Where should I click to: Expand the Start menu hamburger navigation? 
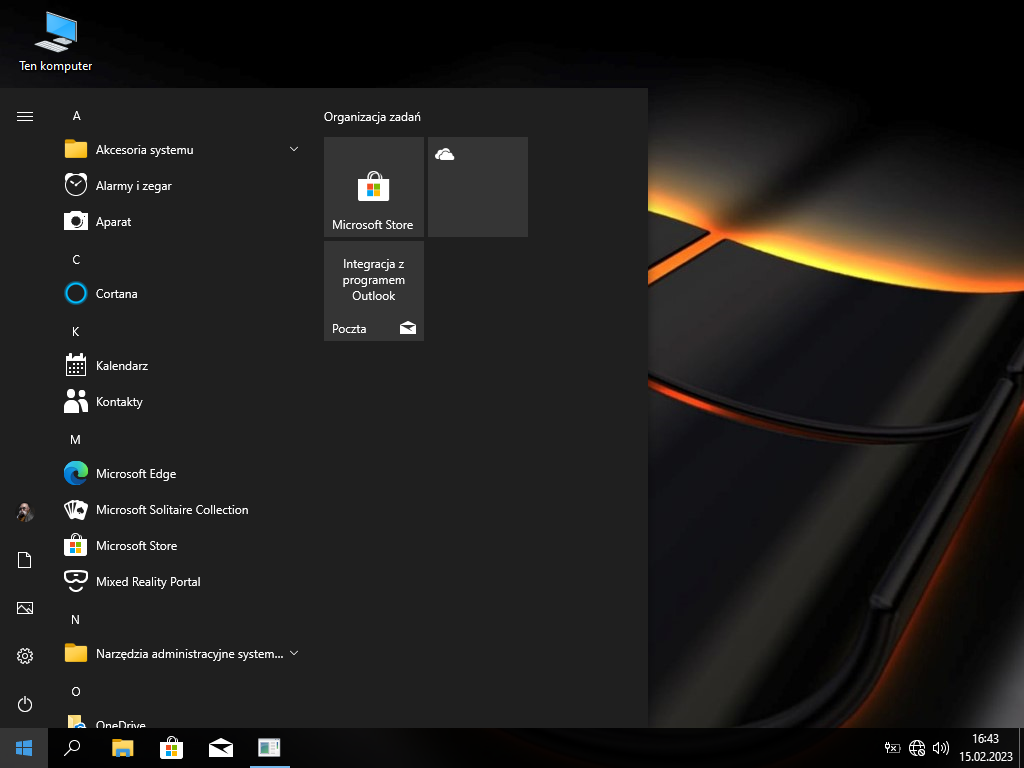pos(25,116)
